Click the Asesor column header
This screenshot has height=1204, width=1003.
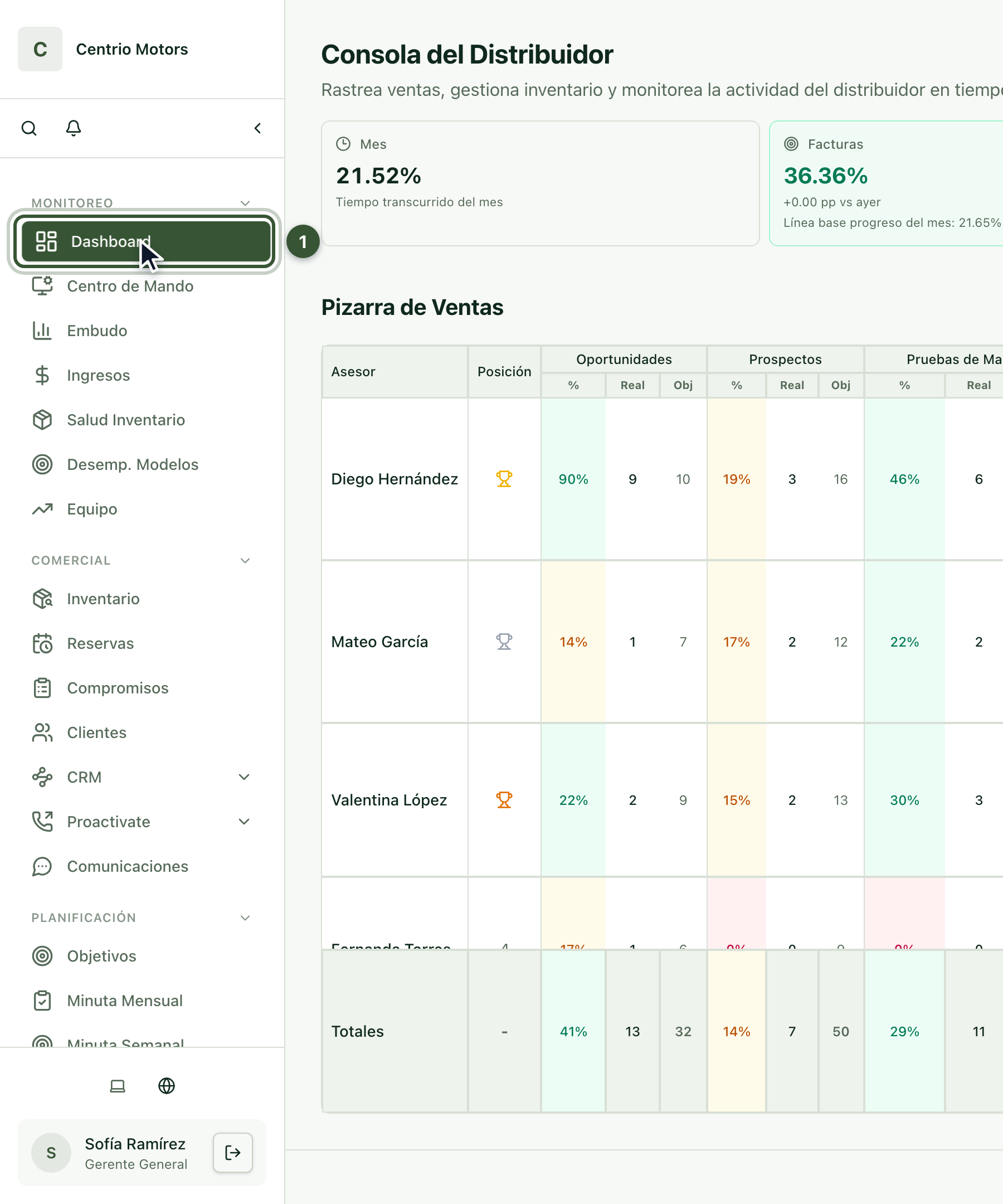[395, 372]
